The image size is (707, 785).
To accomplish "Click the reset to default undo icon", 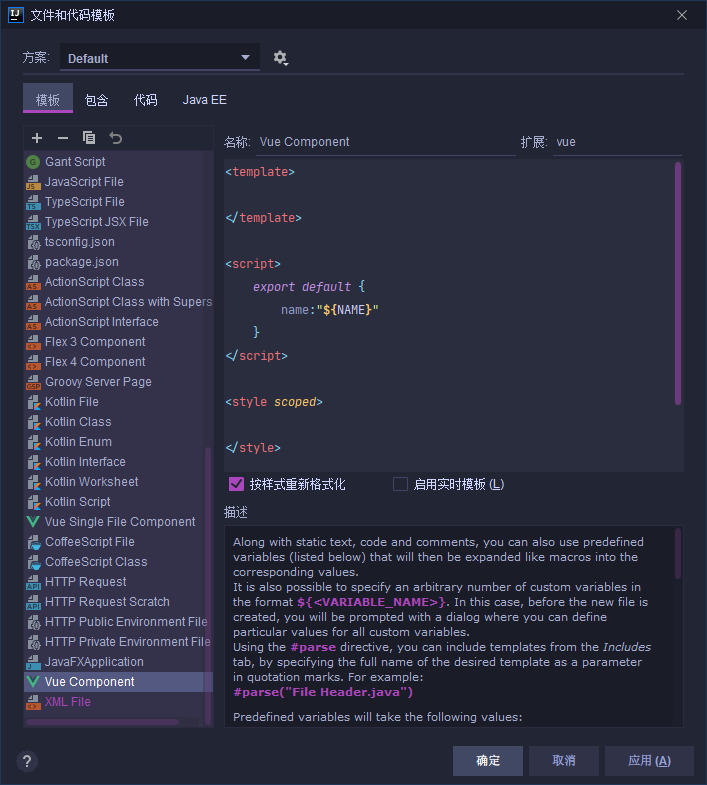I will pos(116,138).
